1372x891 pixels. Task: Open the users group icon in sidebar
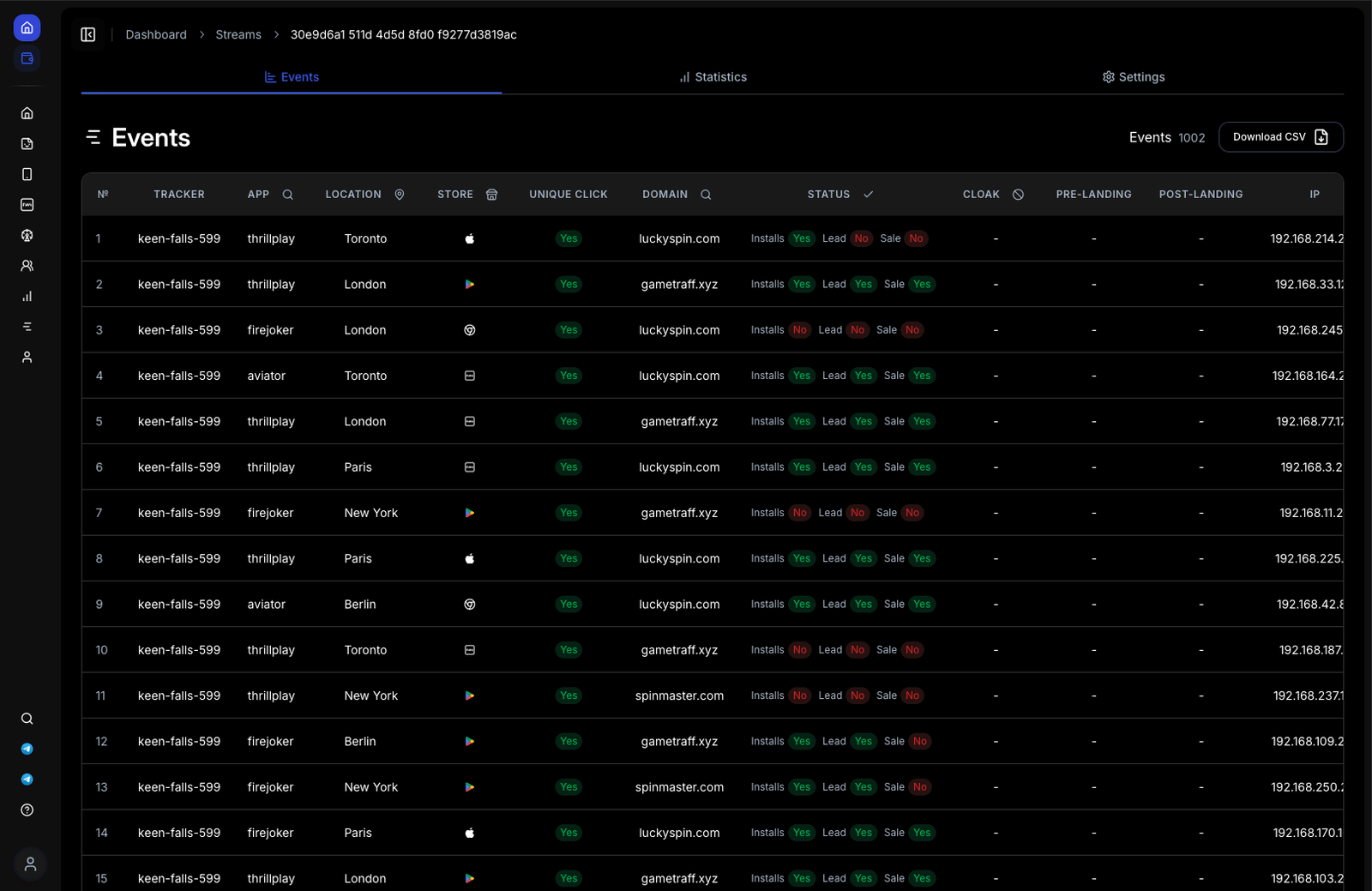click(27, 266)
